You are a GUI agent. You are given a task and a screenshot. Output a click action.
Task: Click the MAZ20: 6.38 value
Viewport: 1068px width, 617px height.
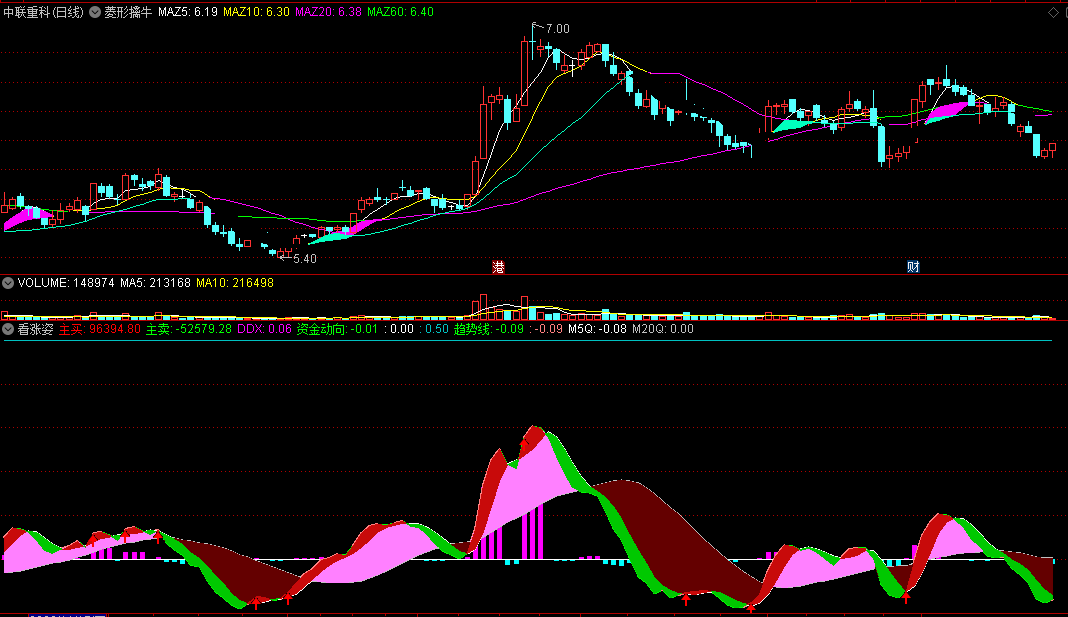328,12
